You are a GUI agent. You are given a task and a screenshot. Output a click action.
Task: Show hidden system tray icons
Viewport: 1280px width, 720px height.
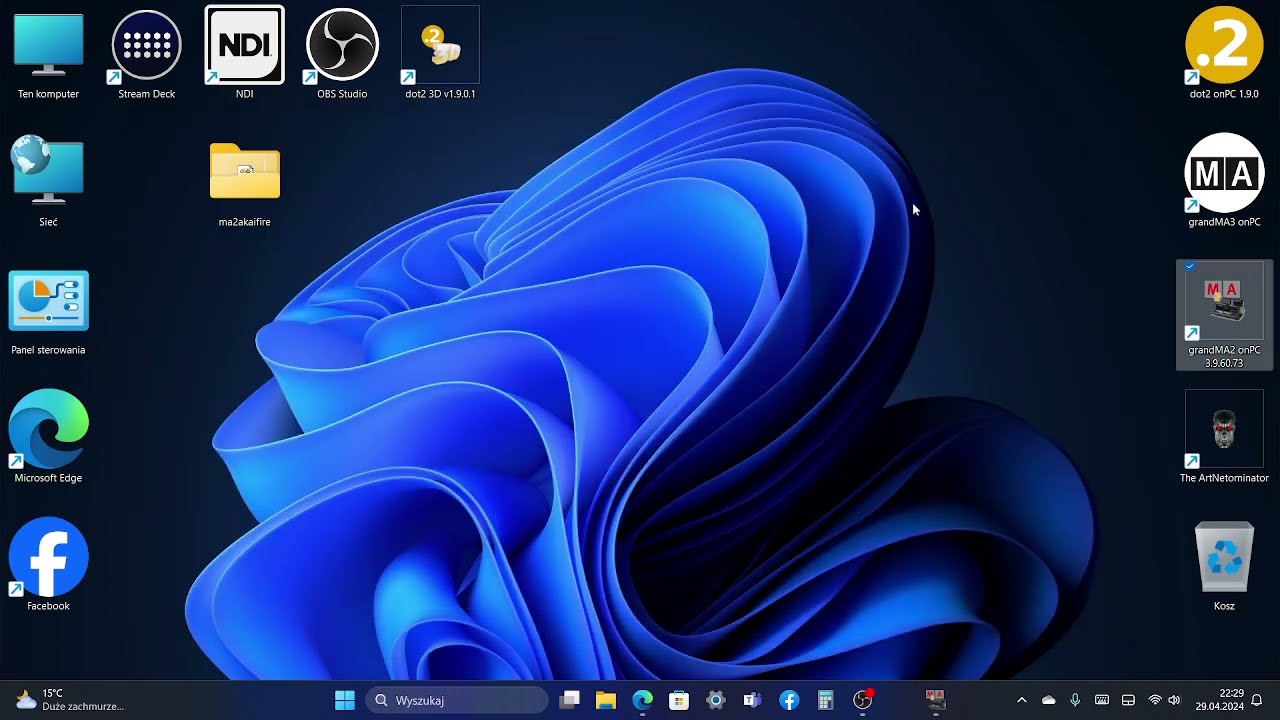(1021, 700)
